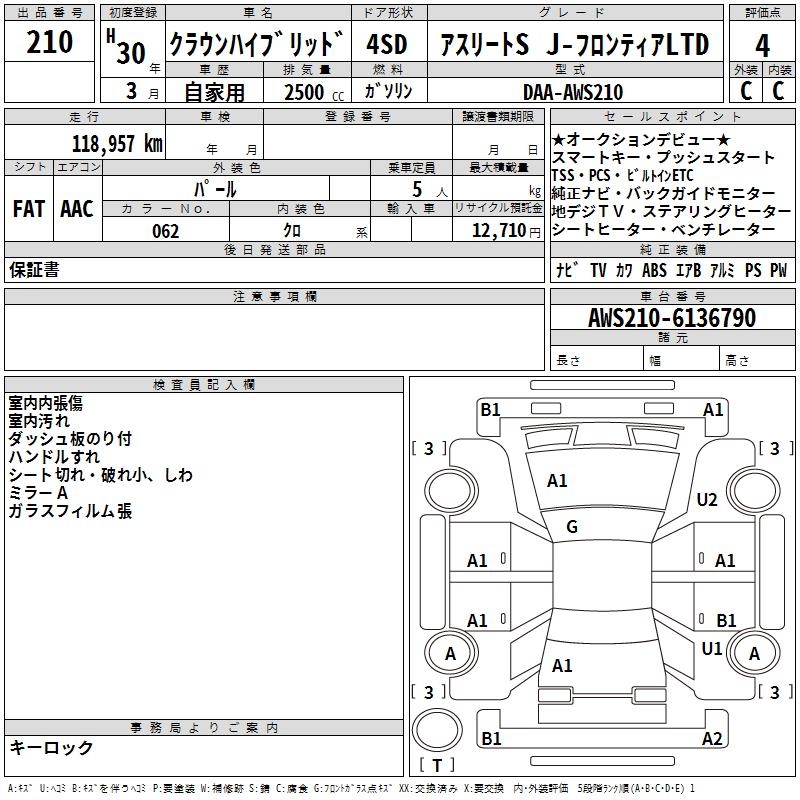Select the recycle deposit 12,710円
Viewport: 800px width, 800px height.
[x=506, y=231]
